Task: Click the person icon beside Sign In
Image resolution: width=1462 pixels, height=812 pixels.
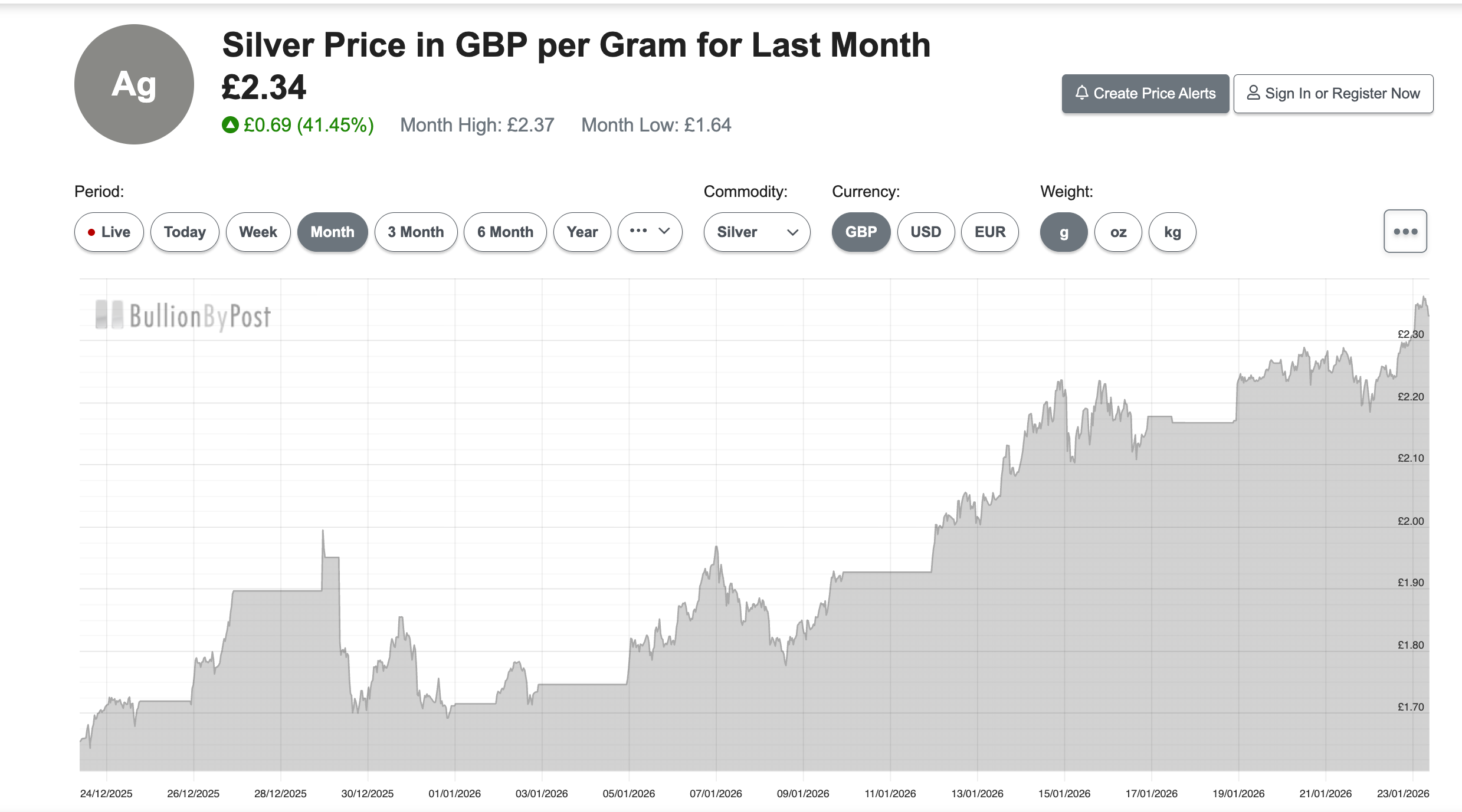Action: (1253, 93)
